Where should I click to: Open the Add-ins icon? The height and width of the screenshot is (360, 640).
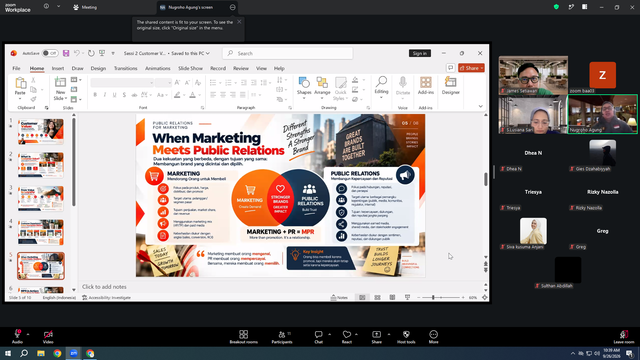coord(426,82)
